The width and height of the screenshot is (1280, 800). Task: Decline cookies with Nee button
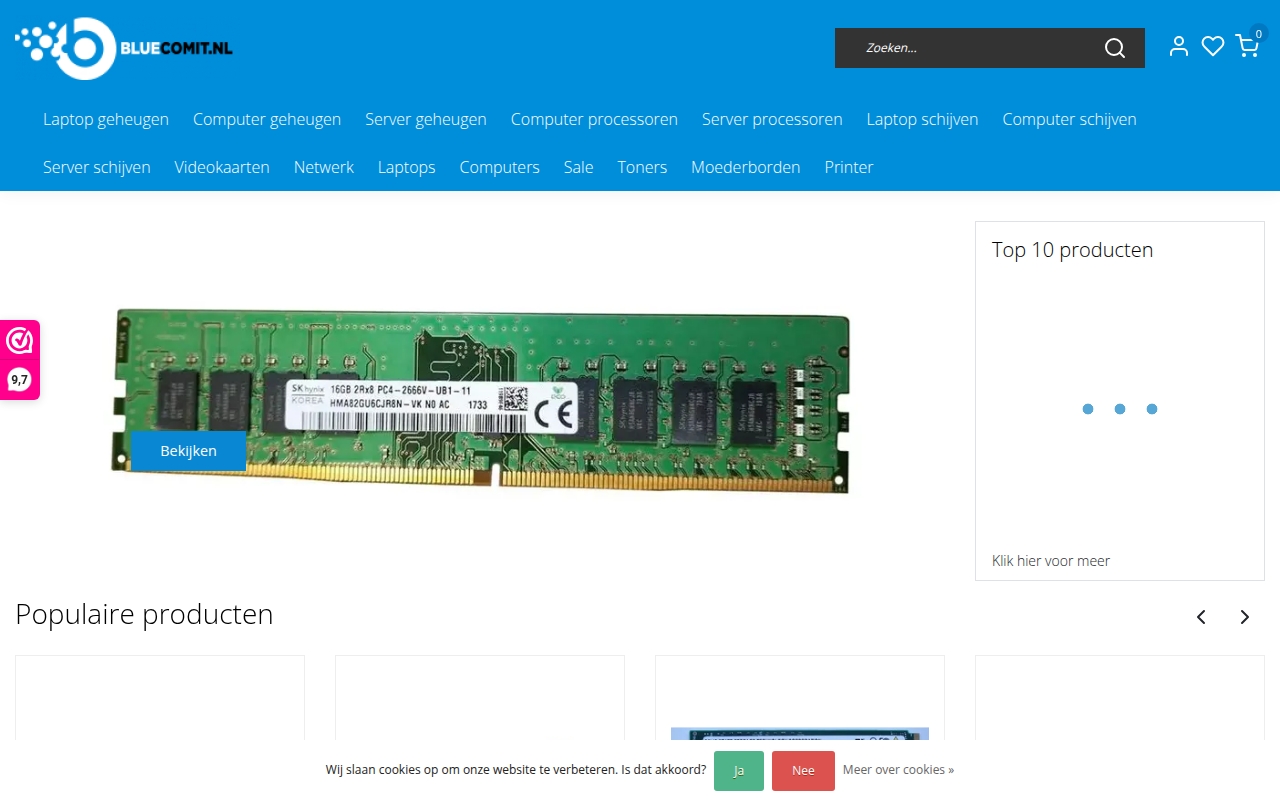tap(803, 771)
